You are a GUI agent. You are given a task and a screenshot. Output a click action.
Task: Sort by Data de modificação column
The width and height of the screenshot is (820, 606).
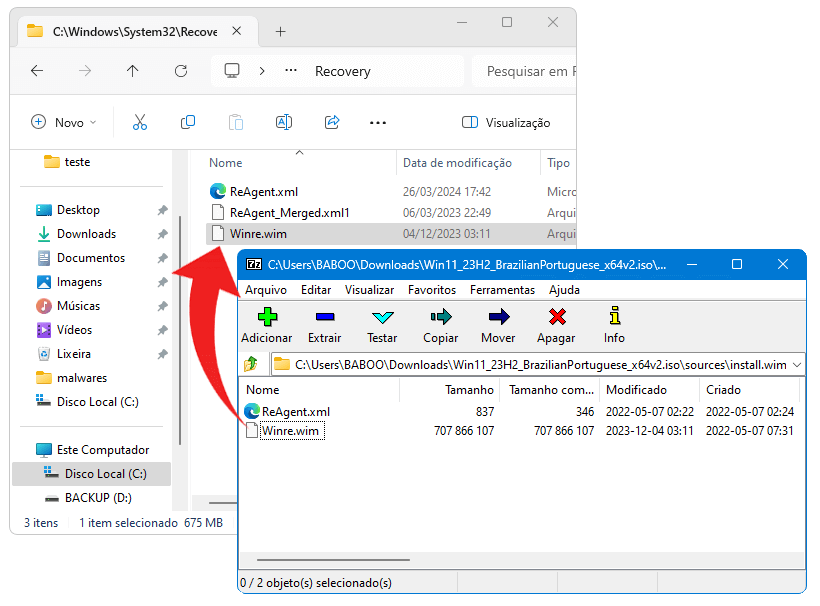(457, 163)
